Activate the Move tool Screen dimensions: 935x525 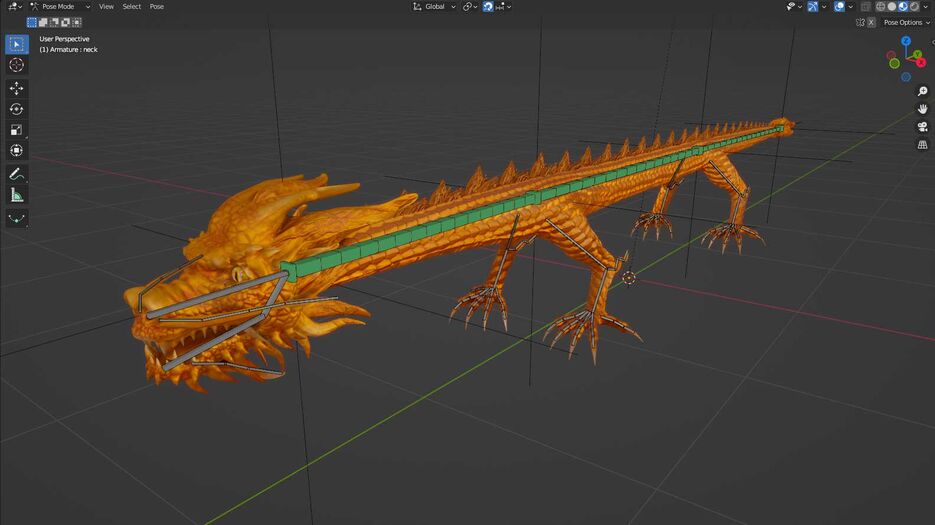pos(17,88)
